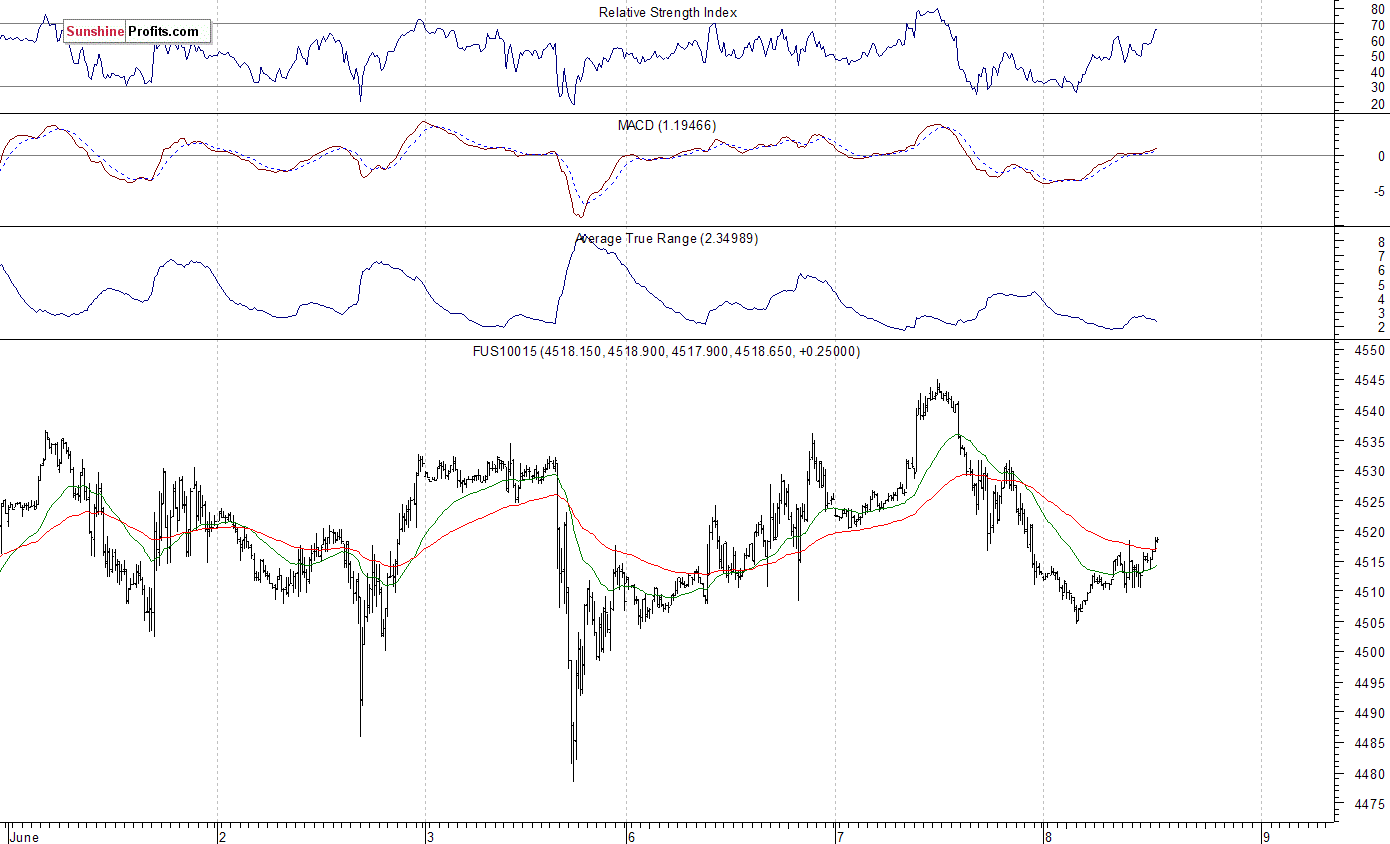The width and height of the screenshot is (1390, 844).
Task: Click the 4535 price axis value
Action: pos(1370,442)
